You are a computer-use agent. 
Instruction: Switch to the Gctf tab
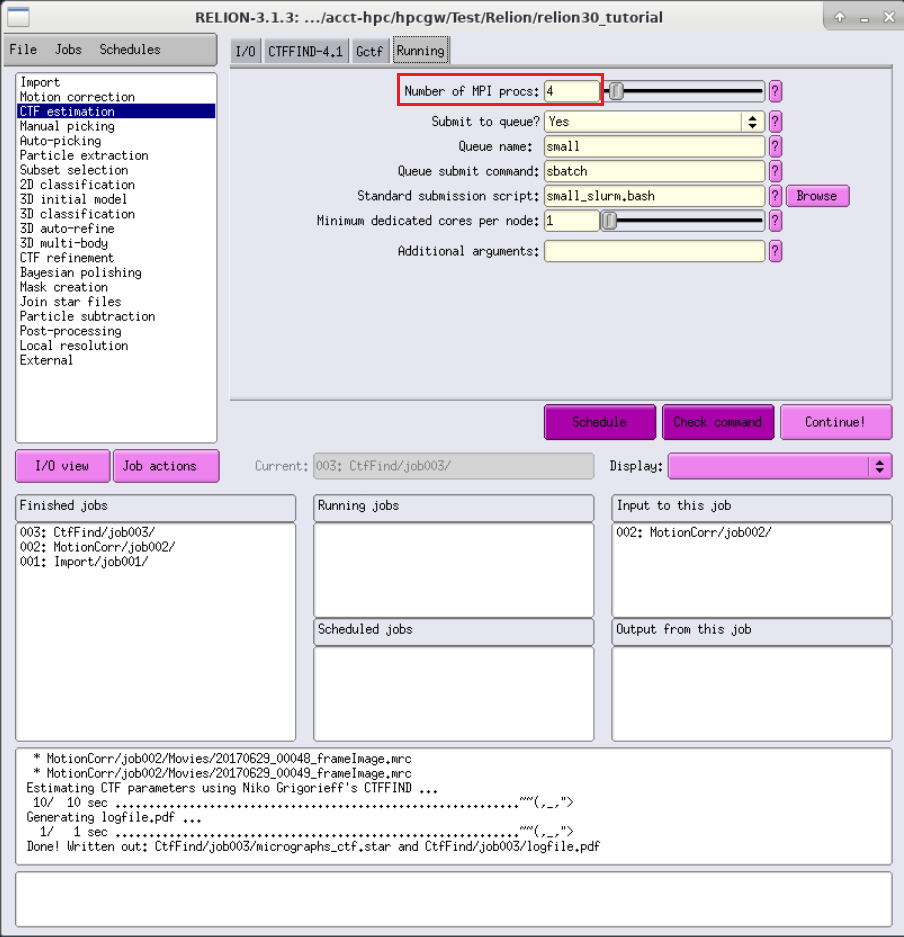tap(369, 51)
